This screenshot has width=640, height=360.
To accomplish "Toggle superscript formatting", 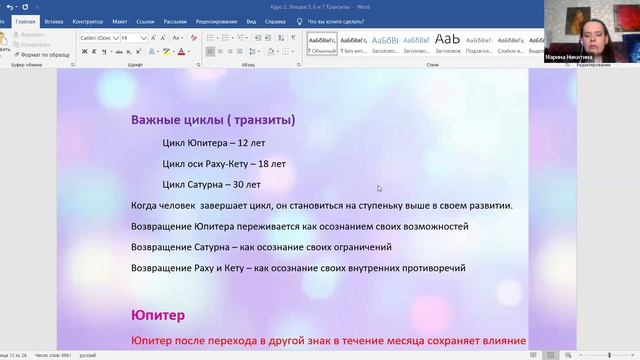I will 138,51.
